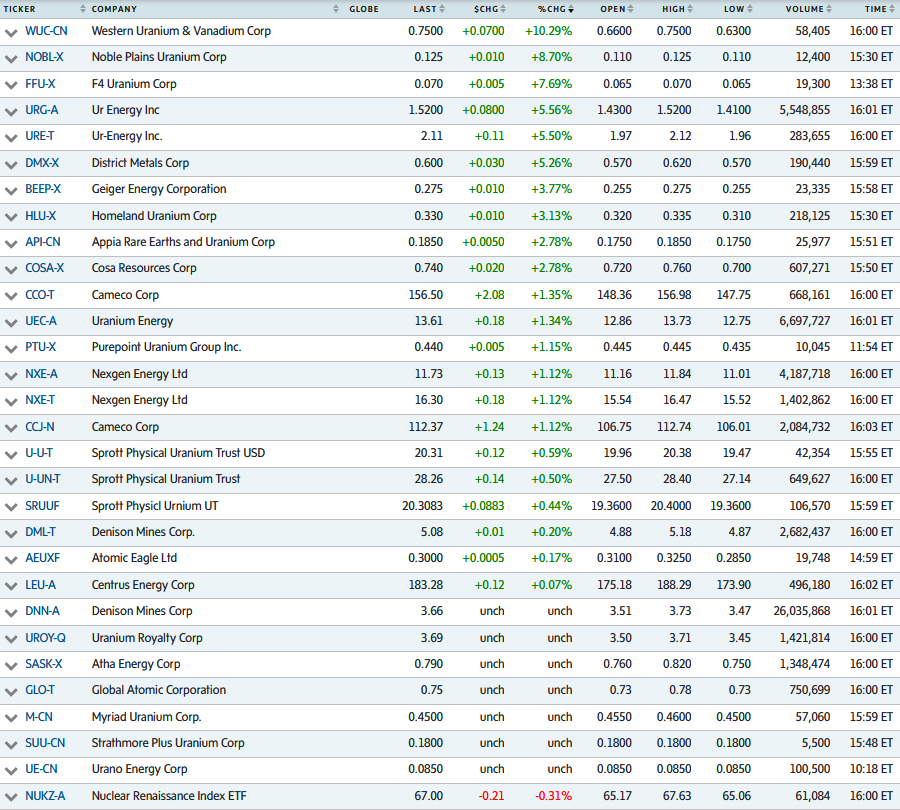Expand the BEEP-X row chevron

11,191
